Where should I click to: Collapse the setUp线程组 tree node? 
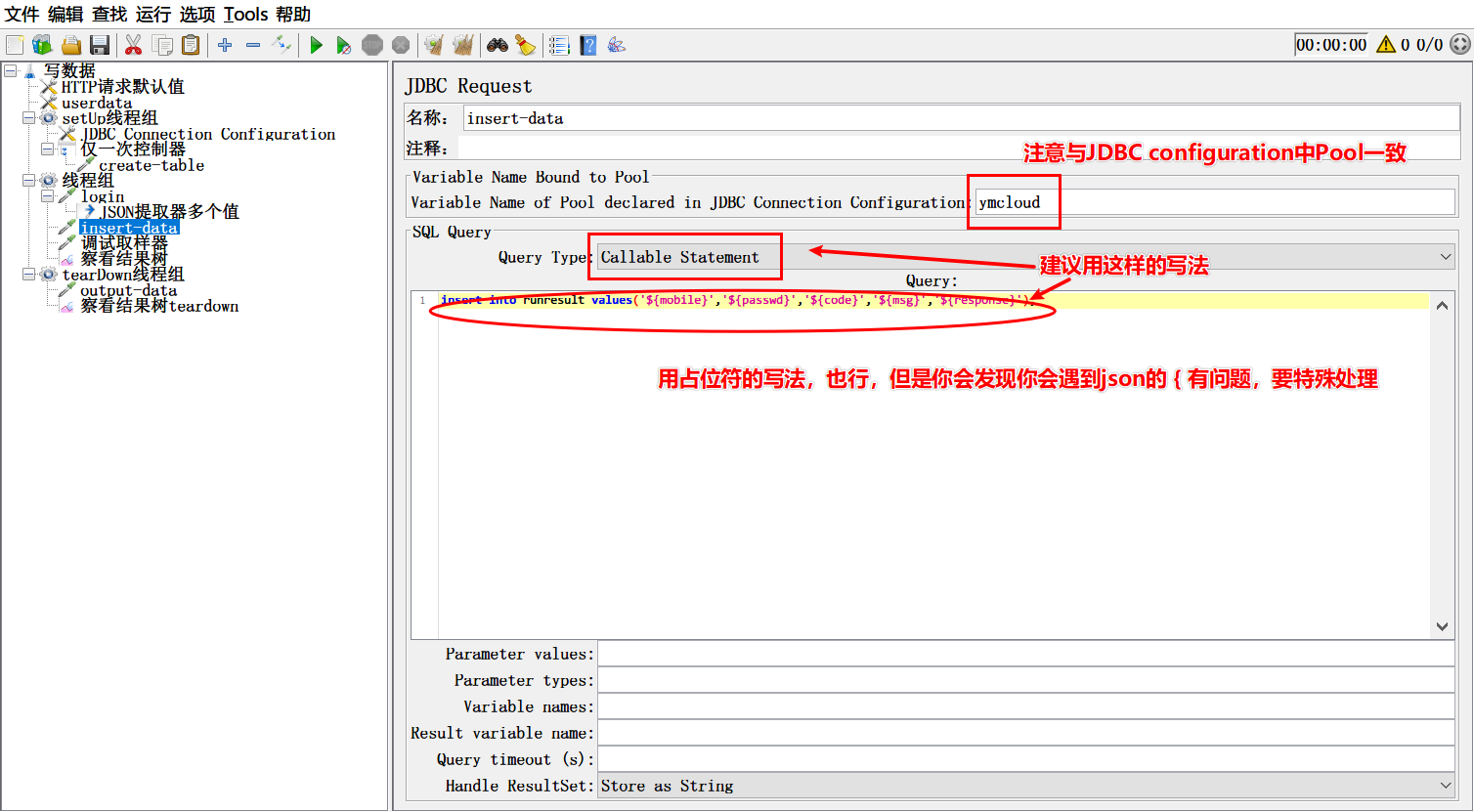[29, 118]
